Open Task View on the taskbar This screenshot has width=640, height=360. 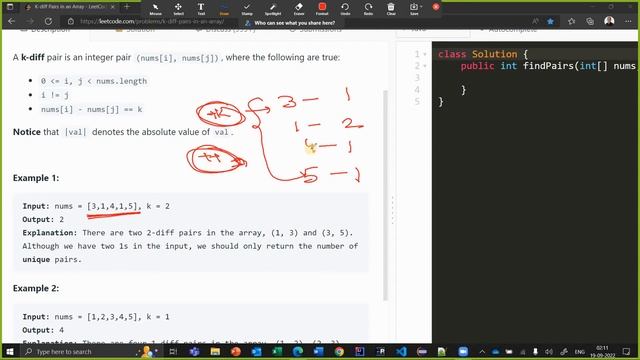pyautogui.click(x=173, y=351)
